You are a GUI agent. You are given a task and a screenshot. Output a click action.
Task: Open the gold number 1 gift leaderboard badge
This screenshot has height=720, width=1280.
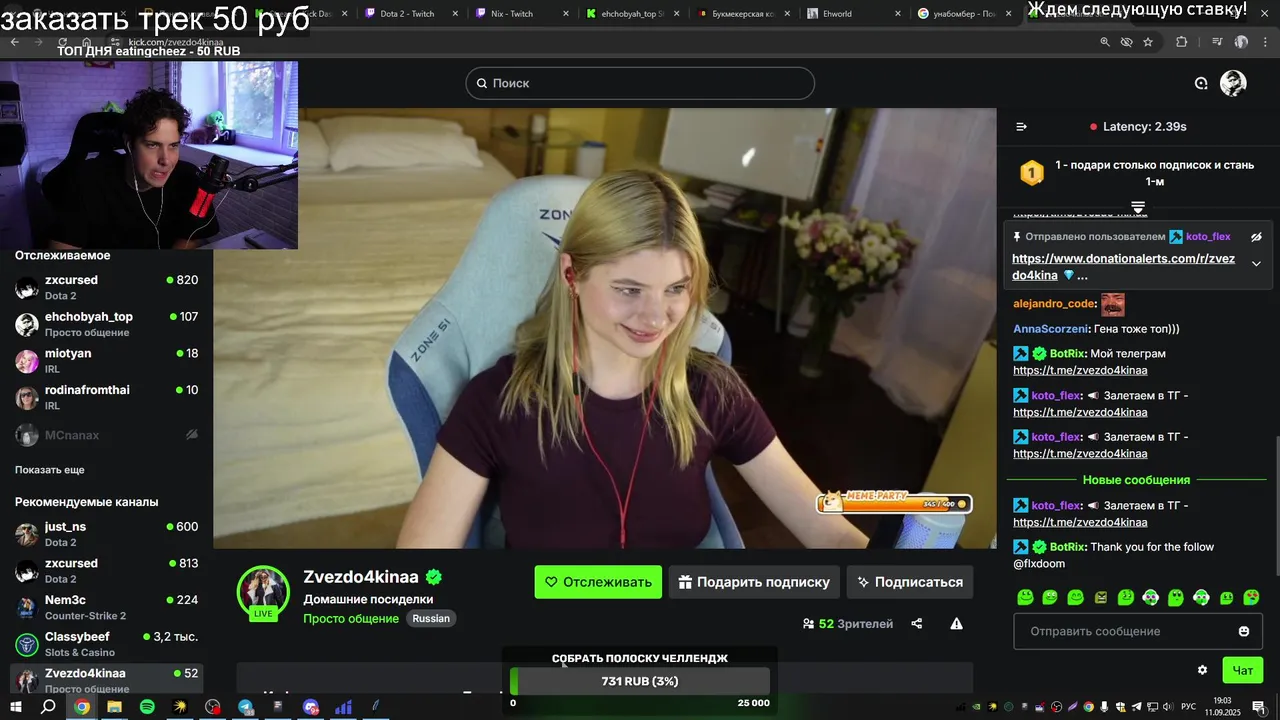1032,173
